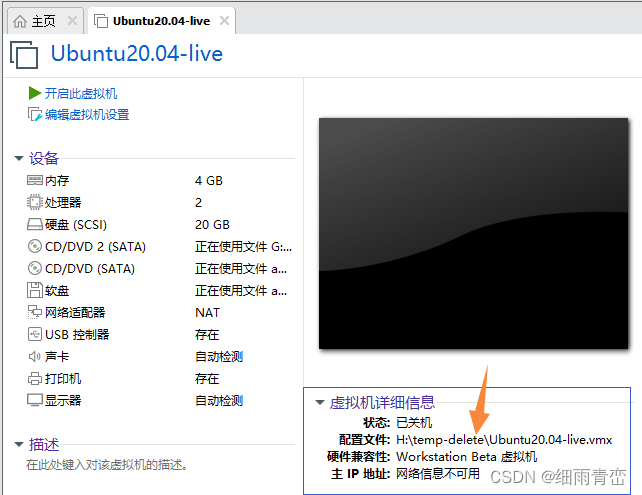Image resolution: width=642 pixels, height=495 pixels.
Task: Click the USB 控制器 icon
Action: [35, 335]
